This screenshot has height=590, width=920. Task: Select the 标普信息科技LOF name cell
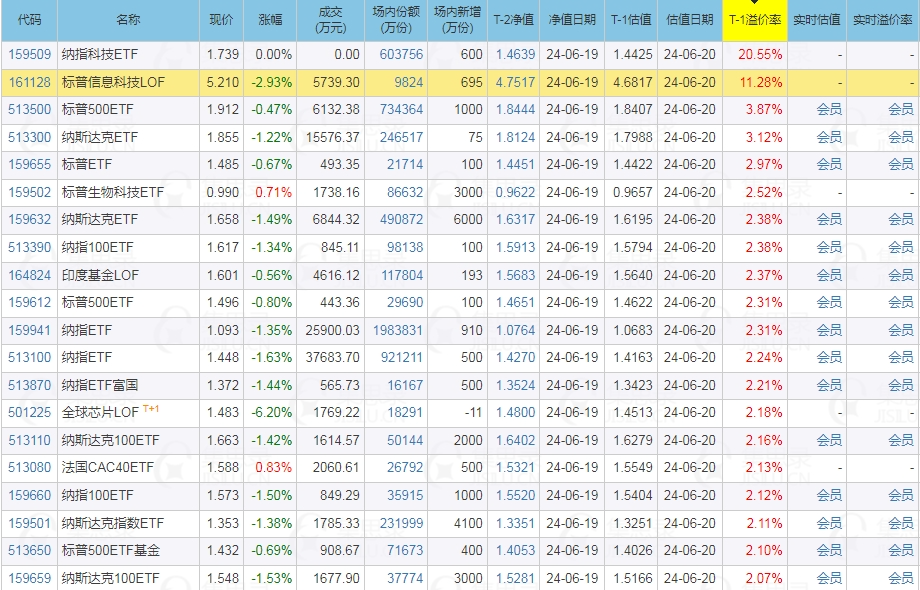(x=128, y=82)
